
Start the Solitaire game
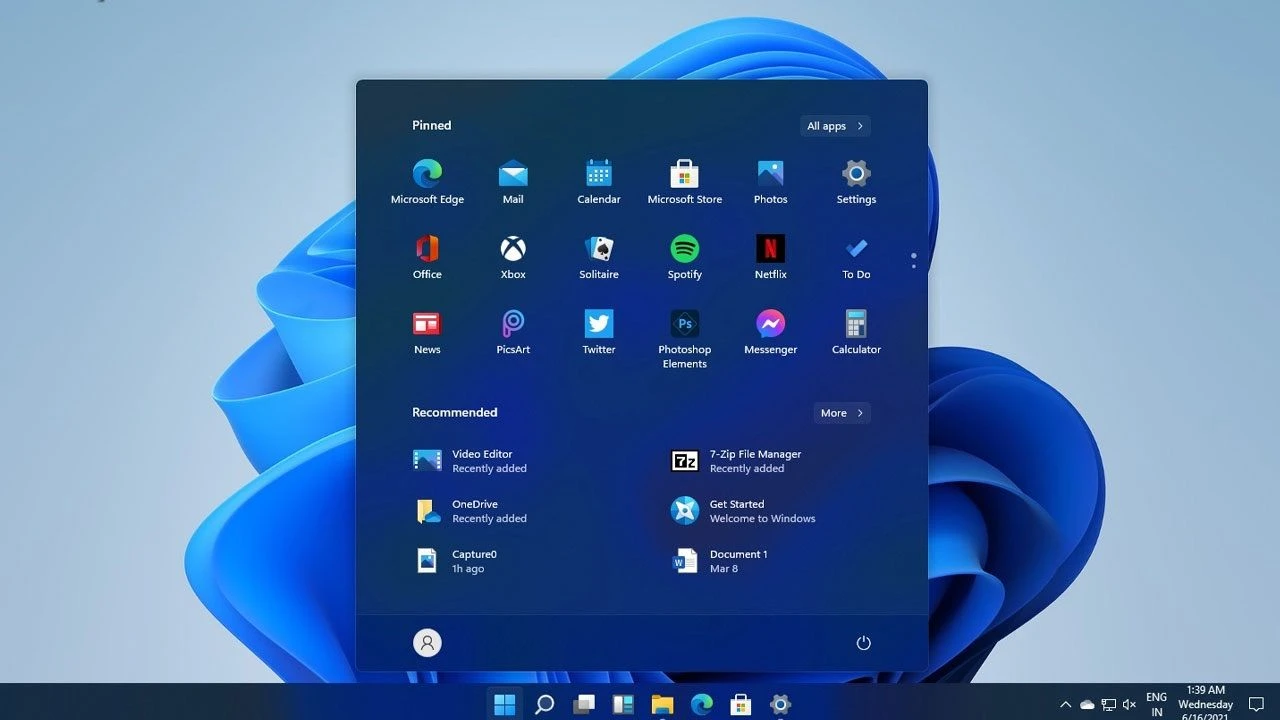point(598,249)
